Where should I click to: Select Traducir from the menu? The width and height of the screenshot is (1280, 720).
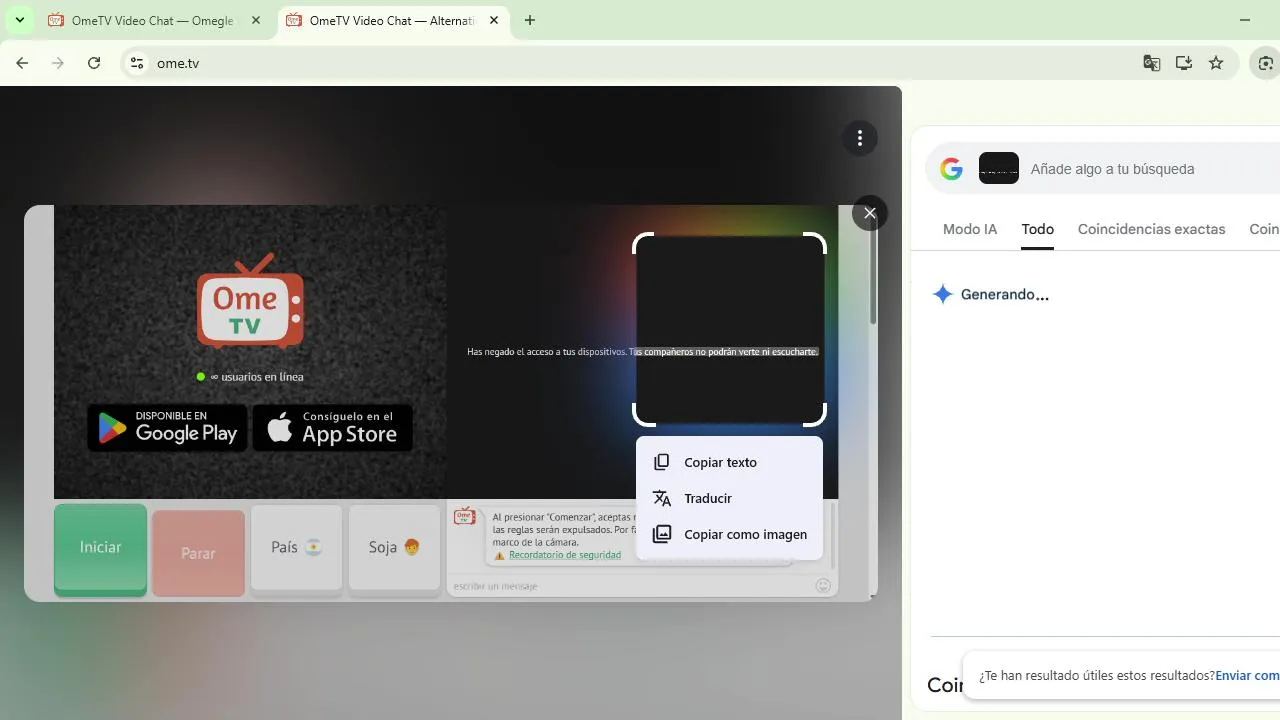point(729,498)
